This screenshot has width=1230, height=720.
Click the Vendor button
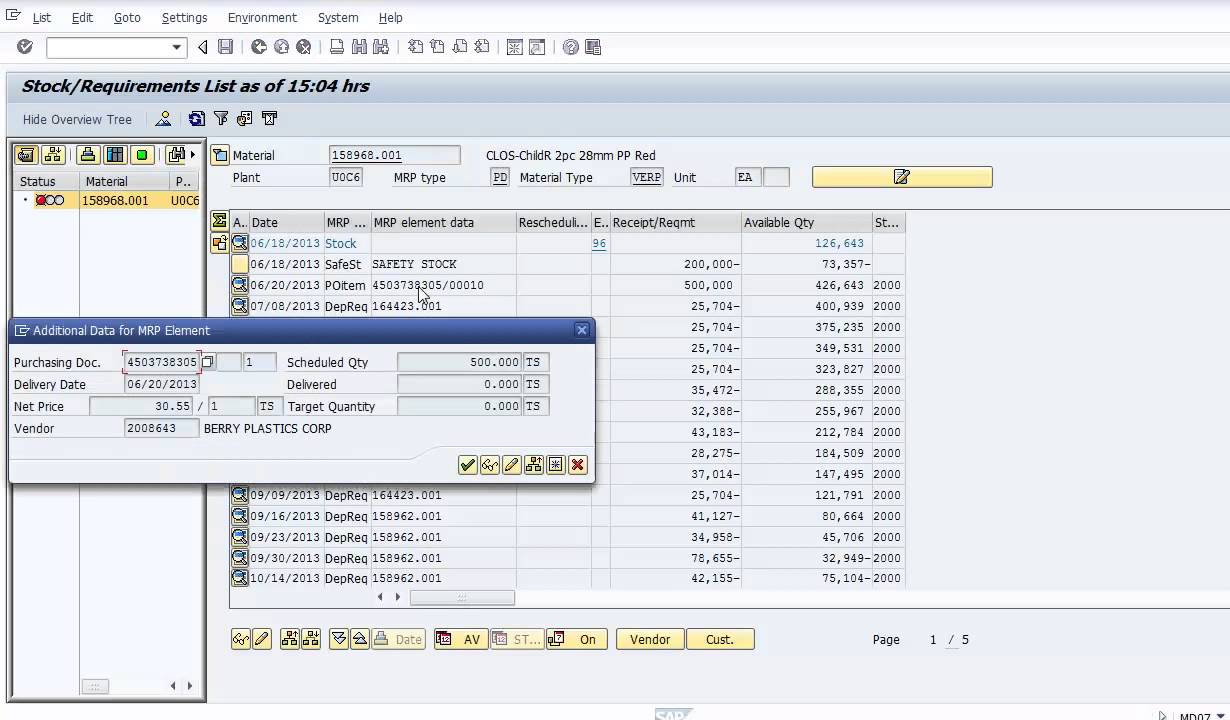(650, 639)
